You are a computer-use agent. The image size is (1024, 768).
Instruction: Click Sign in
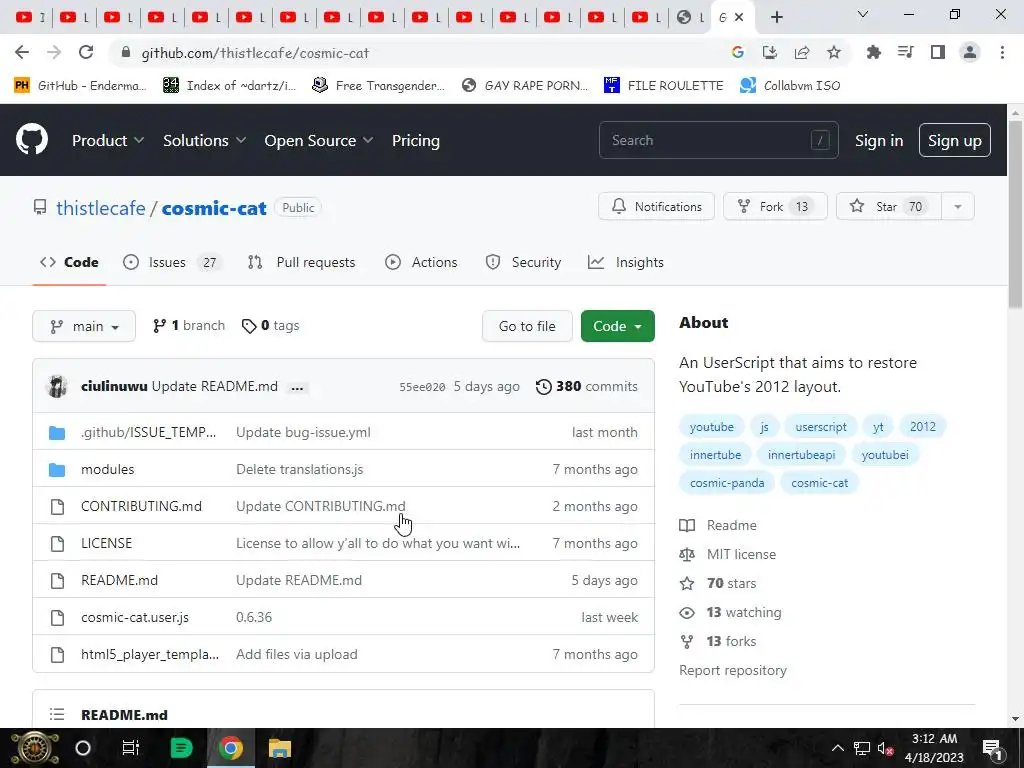point(879,140)
